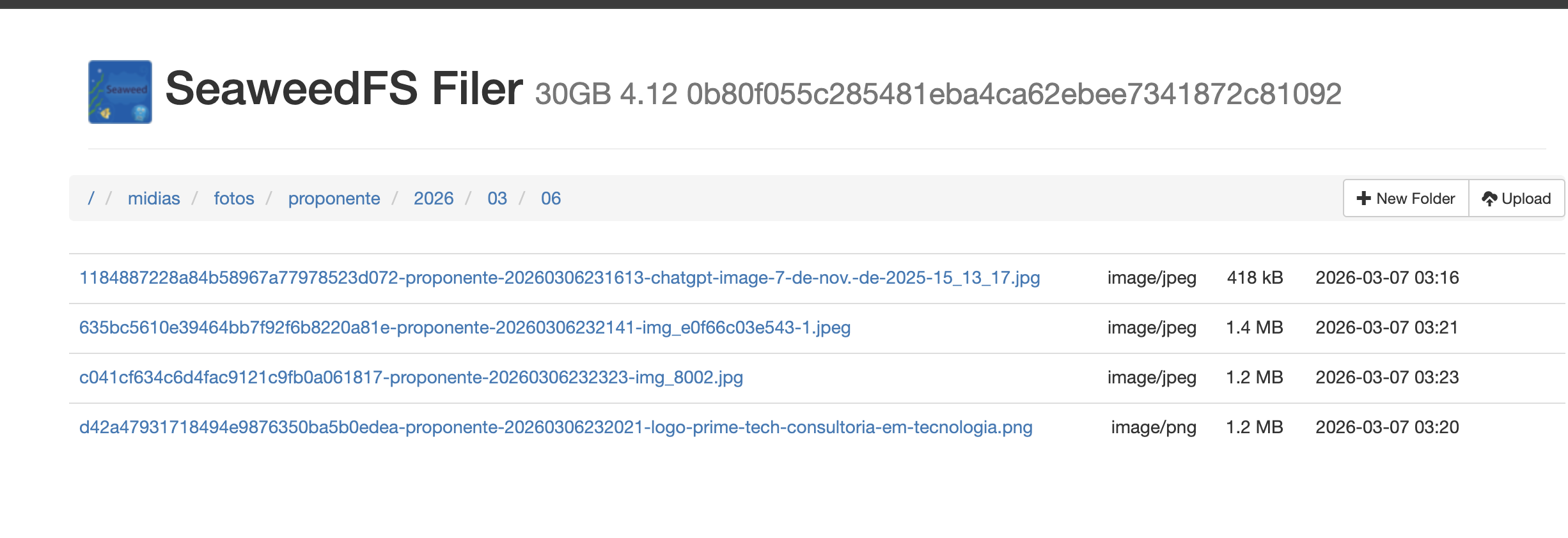Open the chatgpt-image-7-de-nov .jpg file
This screenshot has height=538, width=1568.
click(559, 278)
